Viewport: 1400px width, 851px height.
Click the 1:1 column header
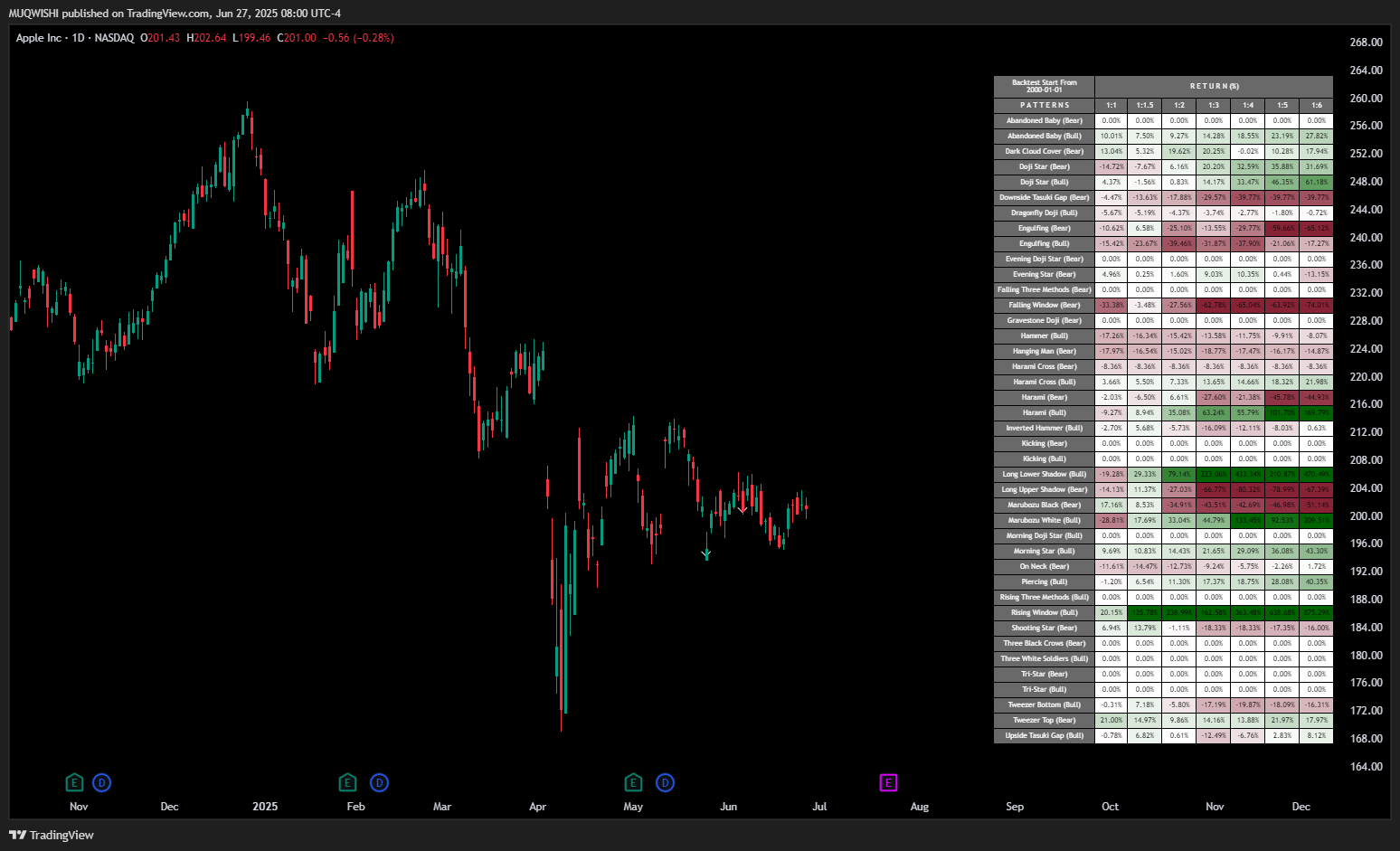tap(1111, 106)
